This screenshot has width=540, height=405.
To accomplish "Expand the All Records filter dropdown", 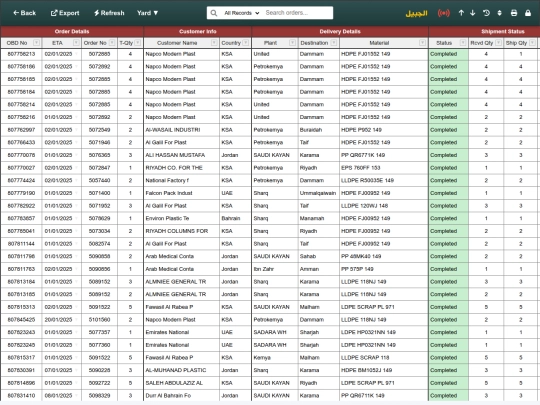I will click(241, 13).
